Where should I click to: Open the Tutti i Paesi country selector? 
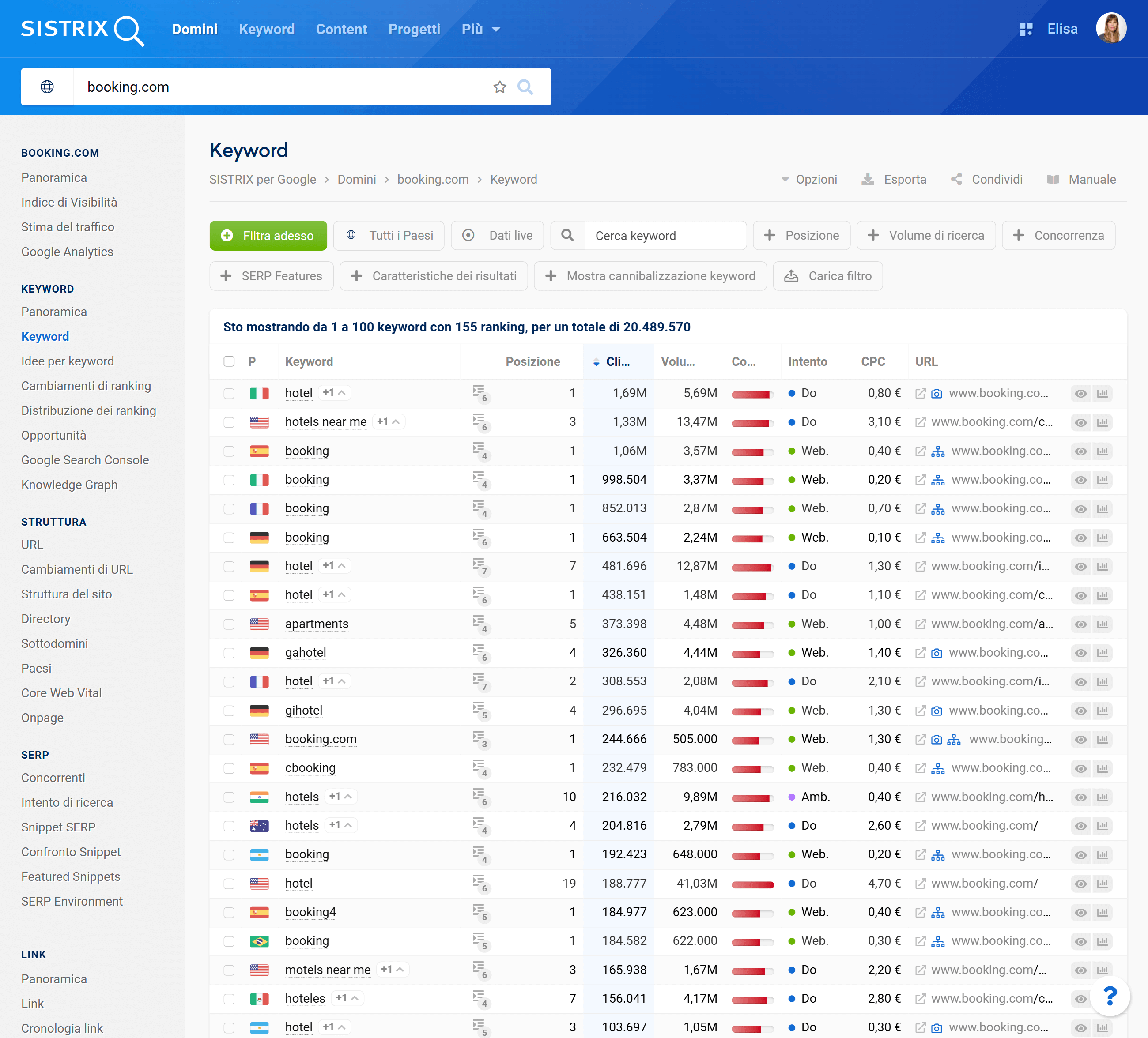coord(389,236)
